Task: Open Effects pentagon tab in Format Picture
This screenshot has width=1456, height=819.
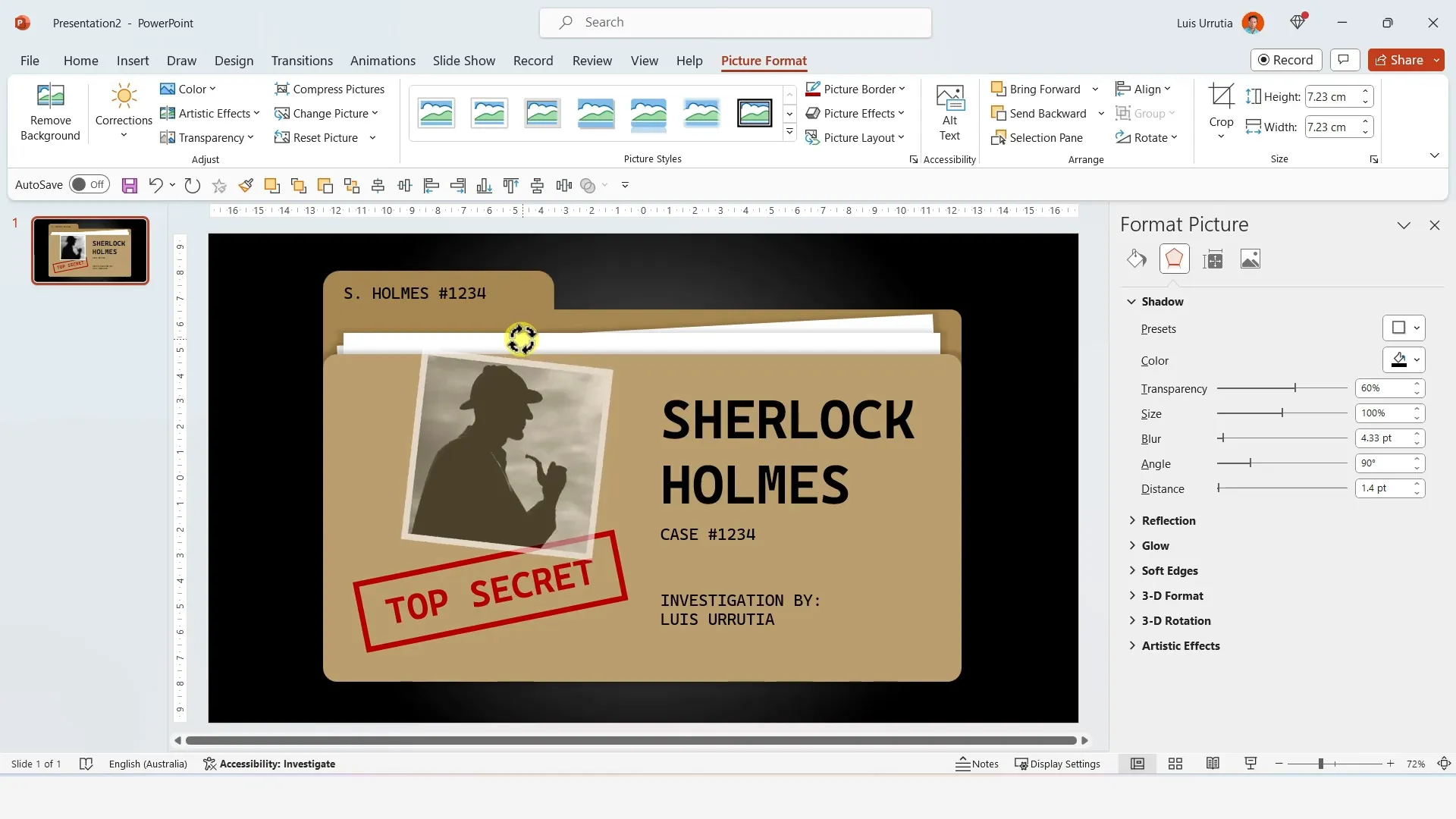Action: tap(1174, 259)
